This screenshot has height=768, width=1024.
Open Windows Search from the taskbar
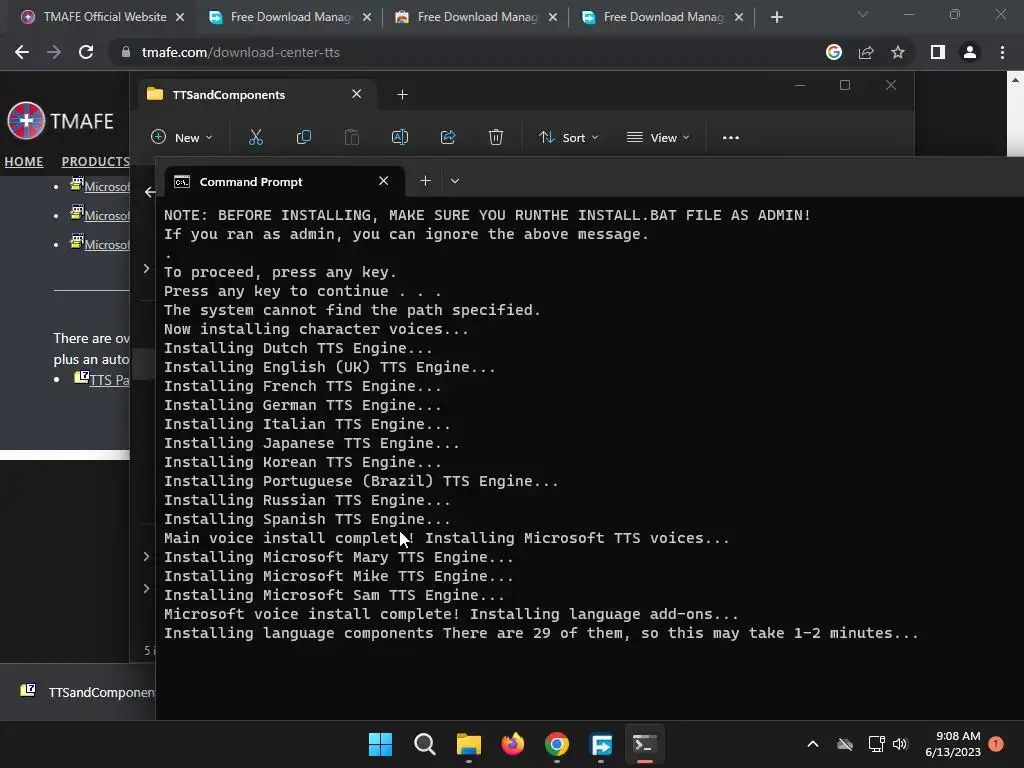point(424,744)
